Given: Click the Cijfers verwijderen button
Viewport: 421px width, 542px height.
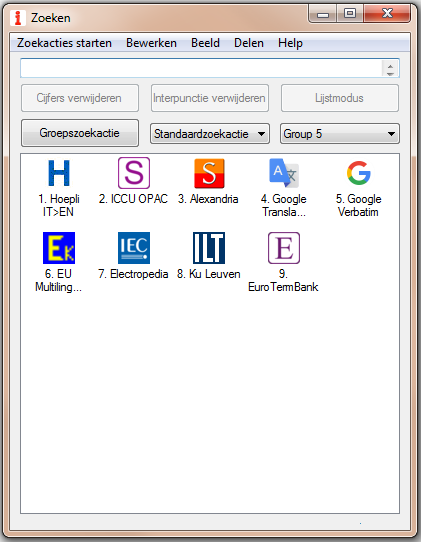Looking at the screenshot, I should (80, 98).
